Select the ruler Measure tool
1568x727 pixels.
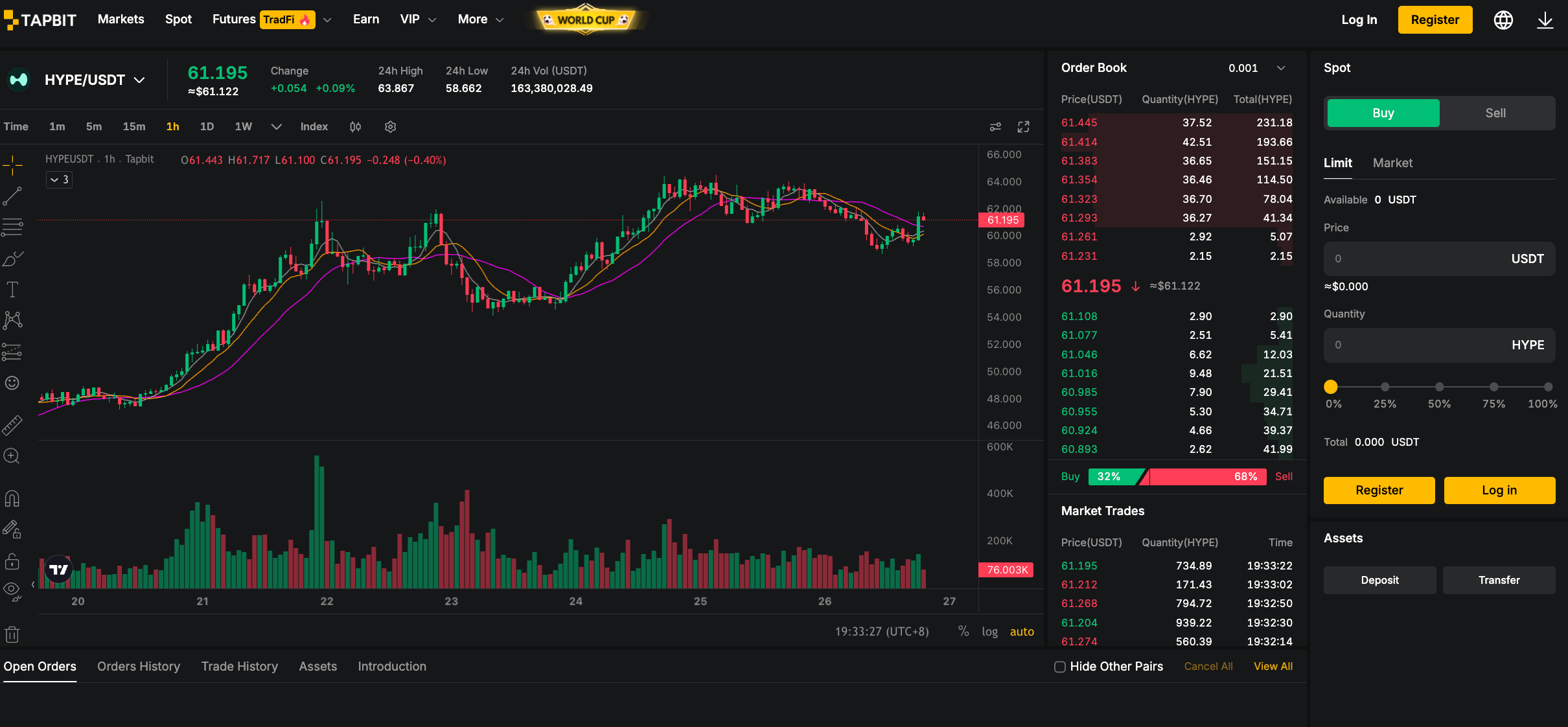[12, 424]
